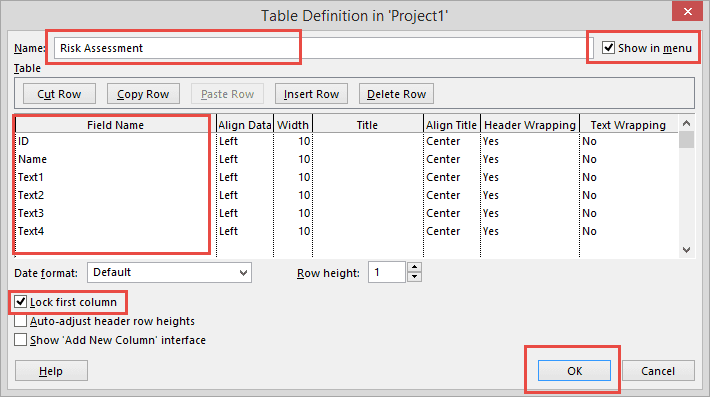710x397 pixels.
Task: Select the Text2 field name cell
Action: click(115, 195)
